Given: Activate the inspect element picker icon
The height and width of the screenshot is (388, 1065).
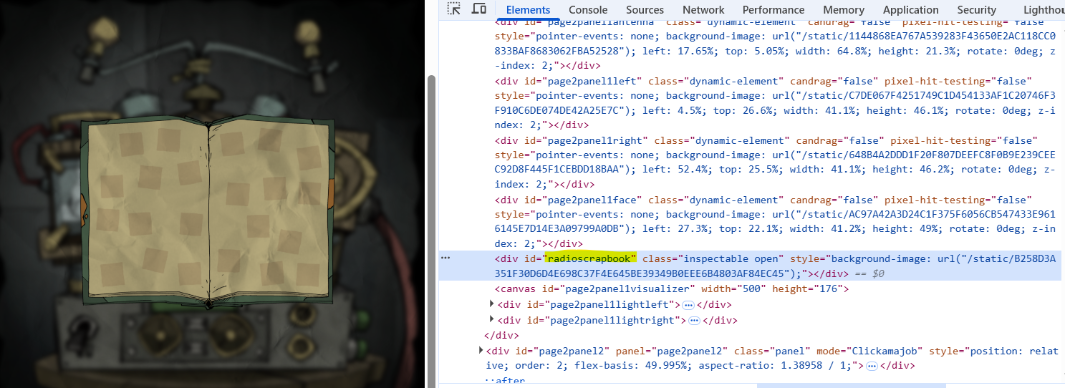Looking at the screenshot, I should pos(454,9).
